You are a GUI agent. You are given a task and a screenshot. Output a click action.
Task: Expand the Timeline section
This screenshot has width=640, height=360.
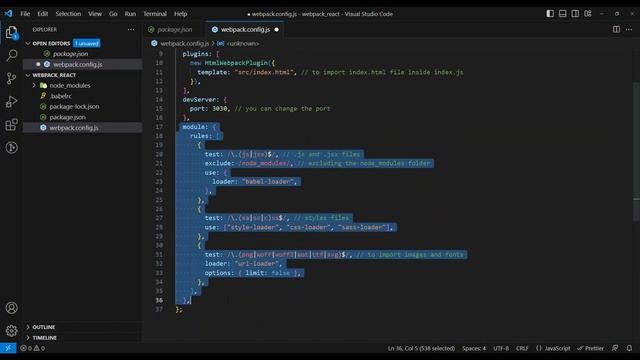(28, 338)
